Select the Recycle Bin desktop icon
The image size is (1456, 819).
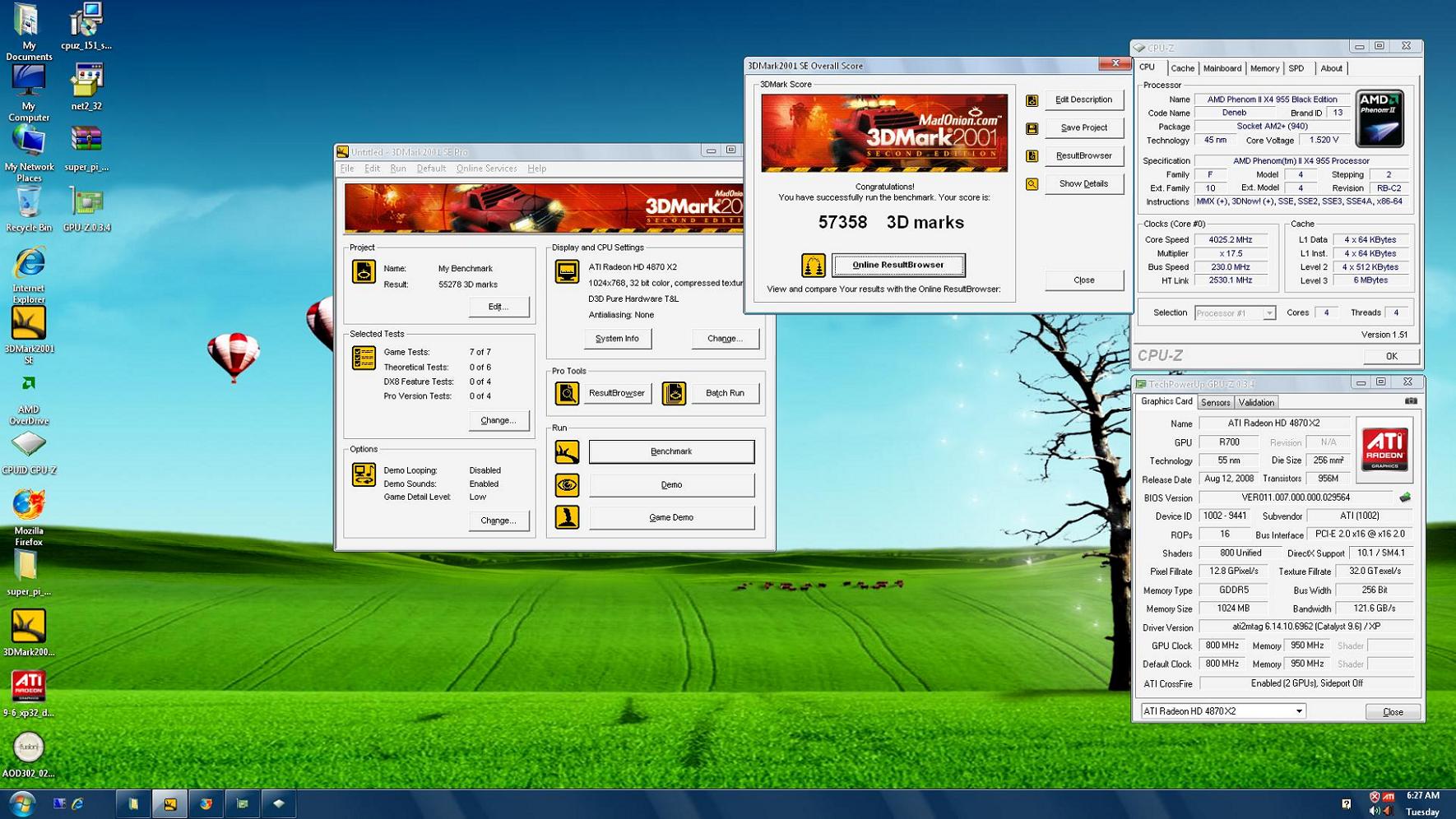point(28,209)
